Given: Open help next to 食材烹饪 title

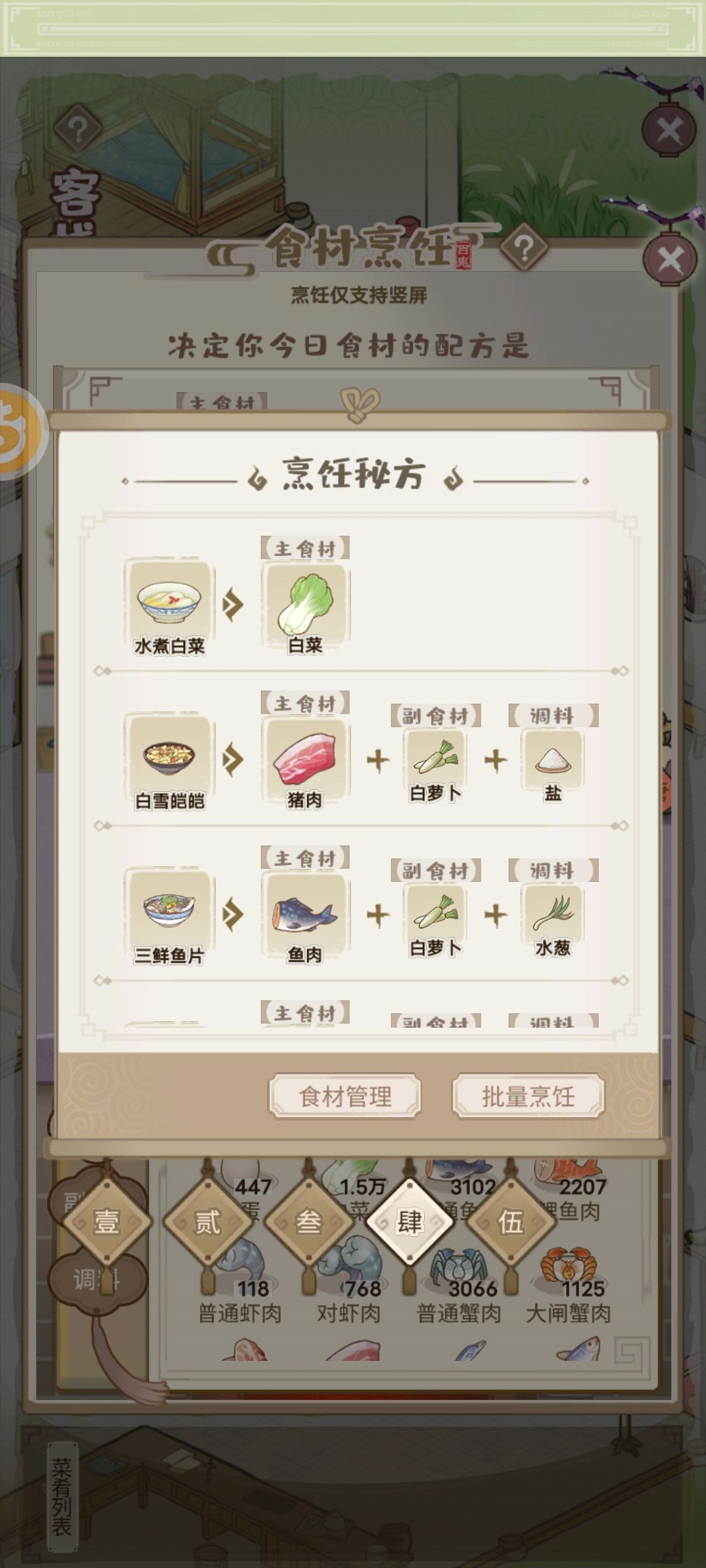Looking at the screenshot, I should (524, 248).
